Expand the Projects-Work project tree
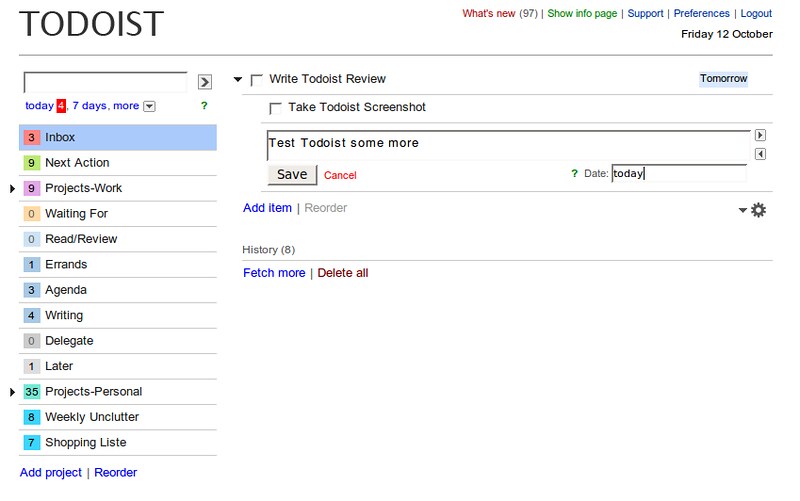800x501 pixels. tap(12, 188)
